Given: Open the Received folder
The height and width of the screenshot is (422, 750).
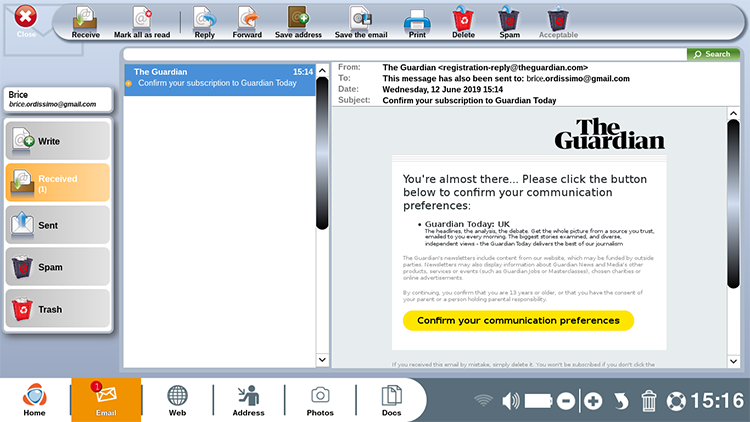Looking at the screenshot, I should coord(57,182).
